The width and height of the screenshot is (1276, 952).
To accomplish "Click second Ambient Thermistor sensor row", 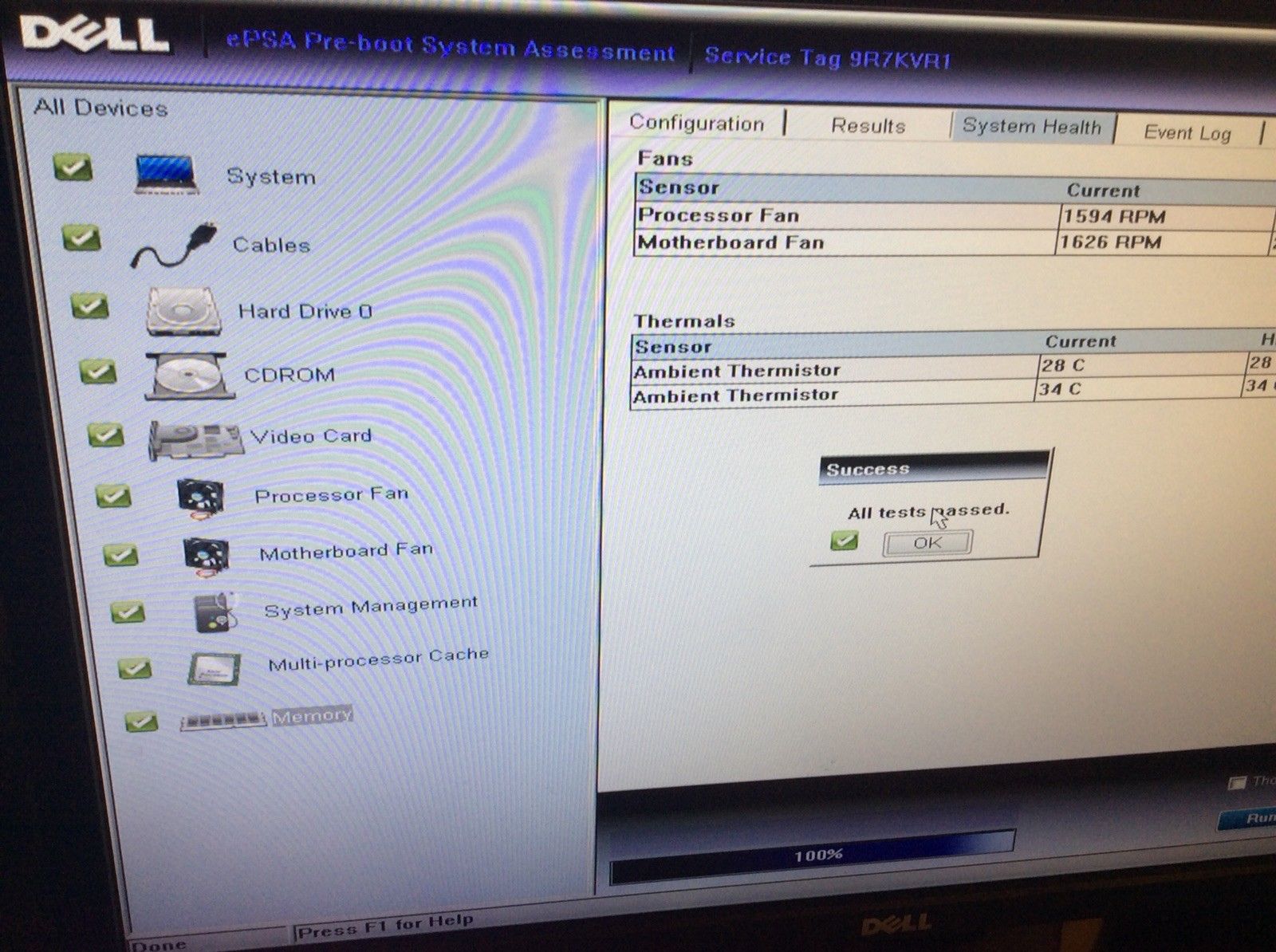I will [x=953, y=392].
